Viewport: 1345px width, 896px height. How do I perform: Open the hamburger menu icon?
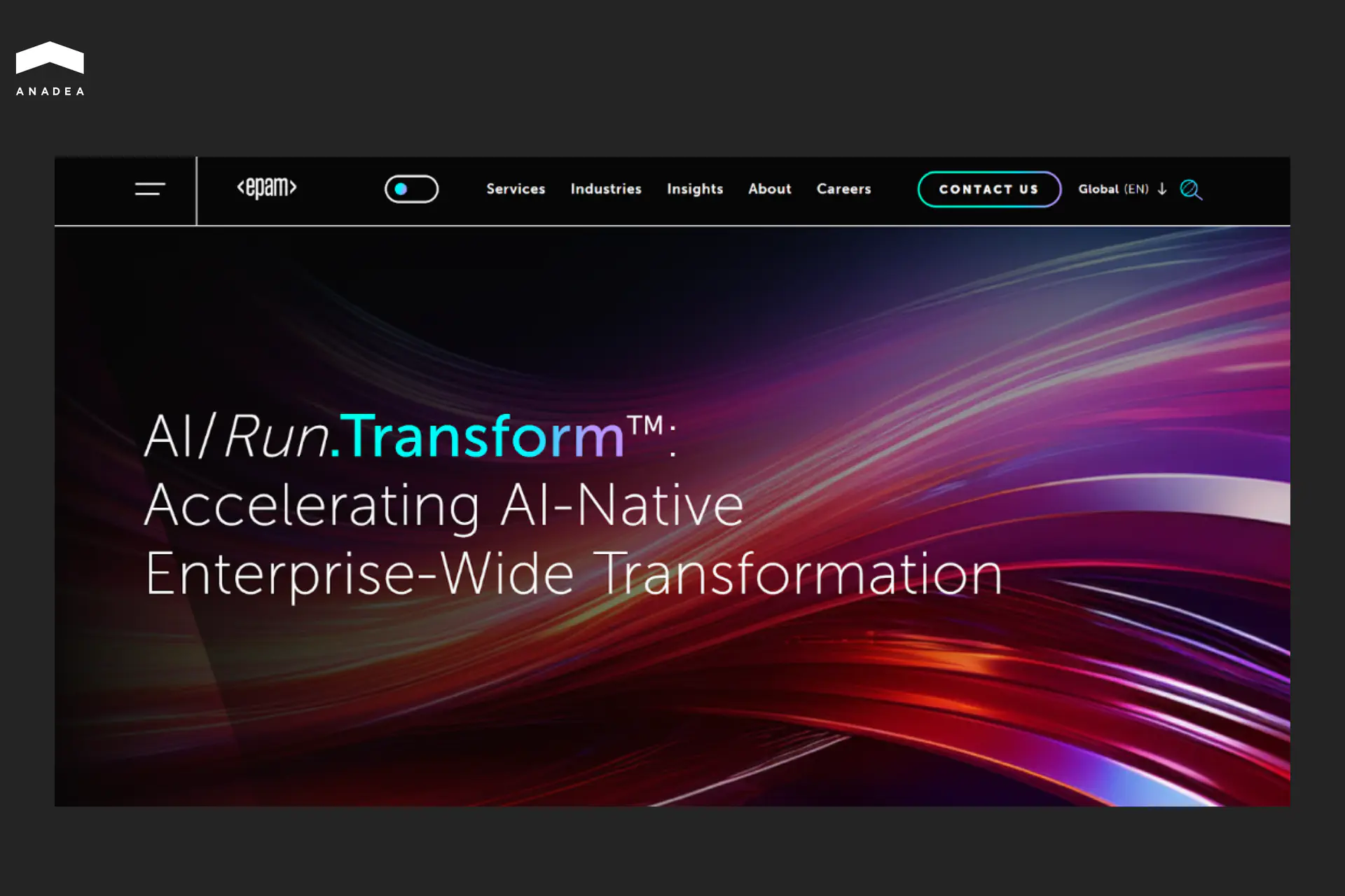click(150, 189)
